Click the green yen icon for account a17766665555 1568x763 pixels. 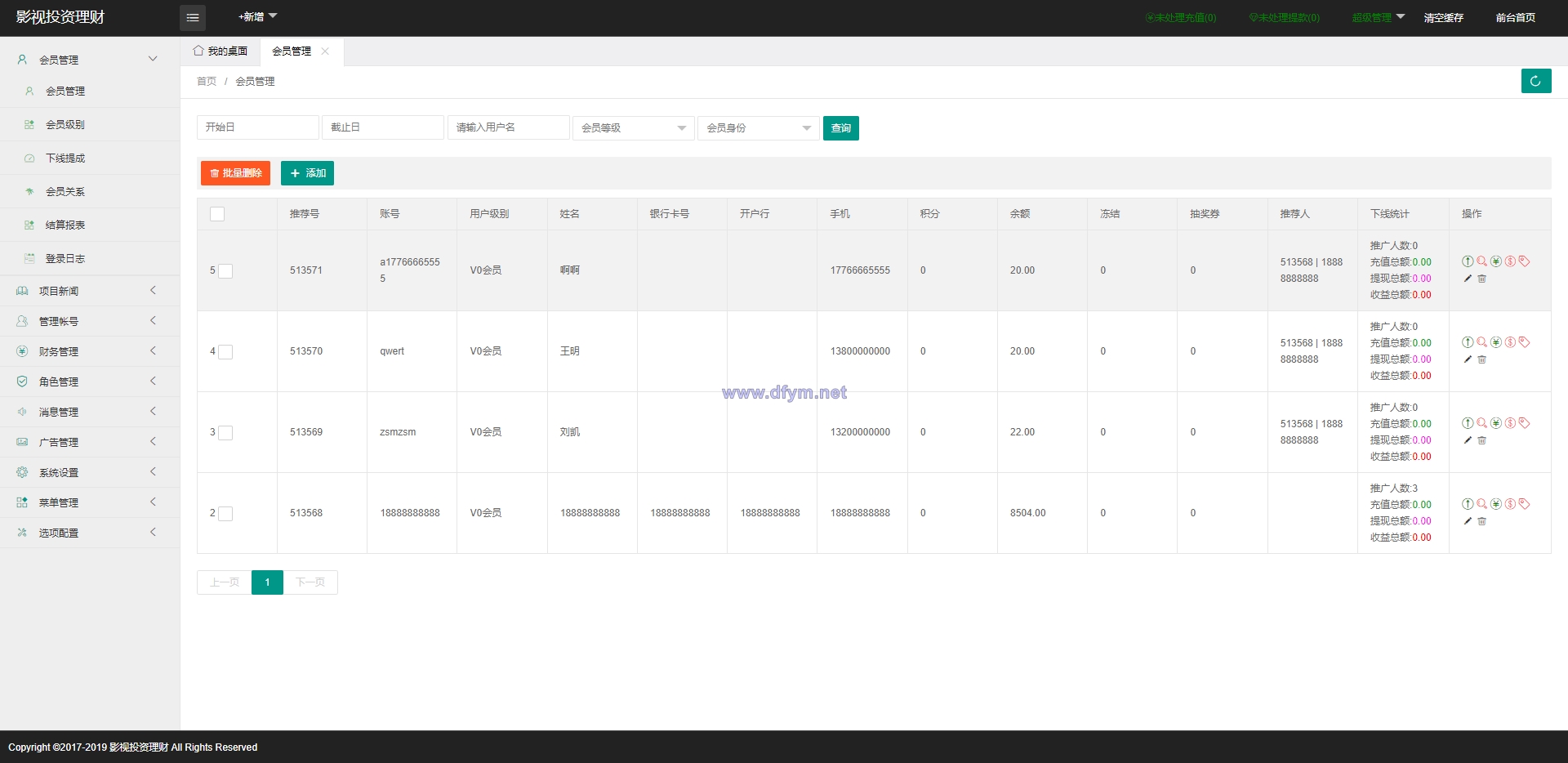click(x=1496, y=261)
